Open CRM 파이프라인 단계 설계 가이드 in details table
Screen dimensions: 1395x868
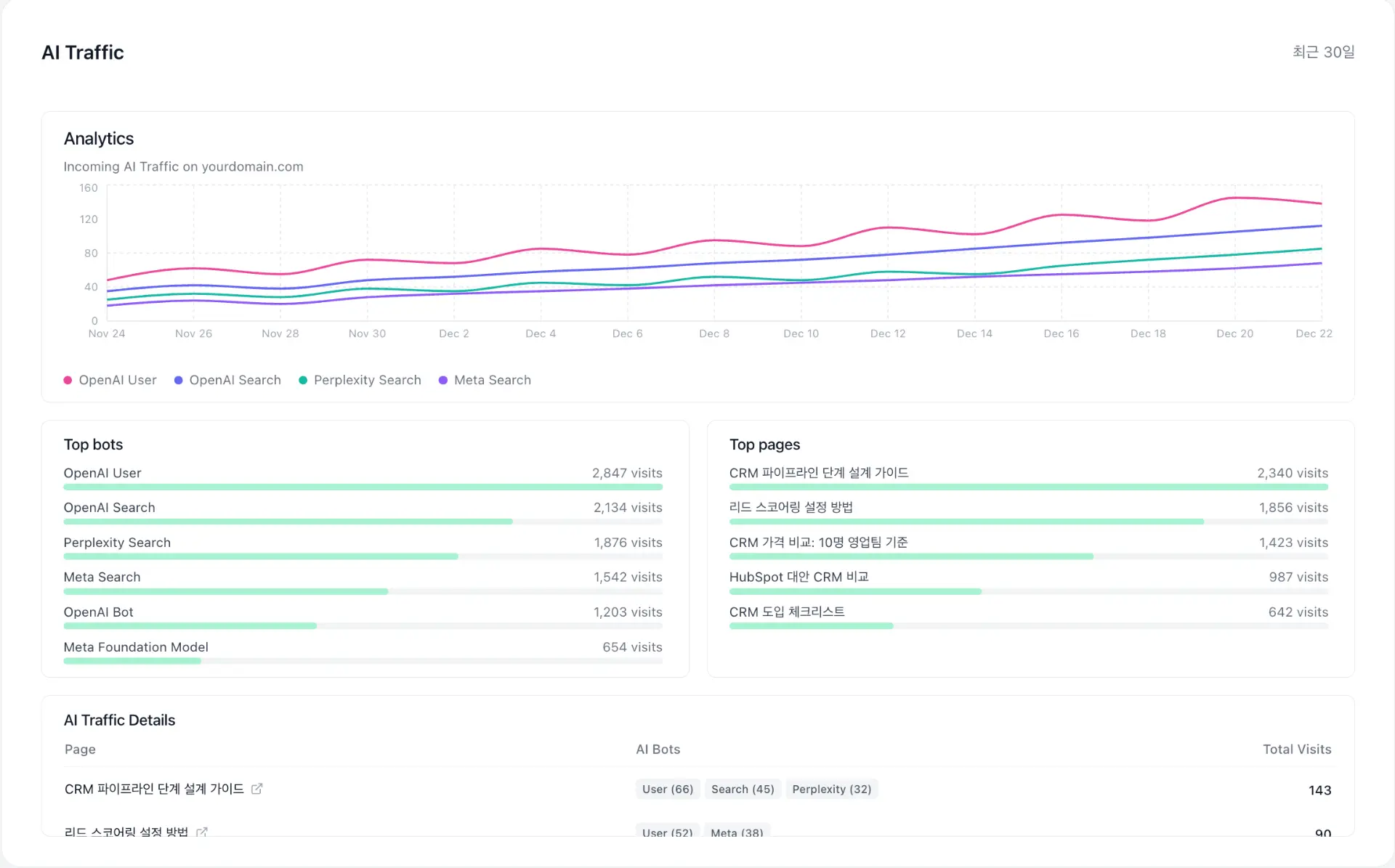click(154, 789)
